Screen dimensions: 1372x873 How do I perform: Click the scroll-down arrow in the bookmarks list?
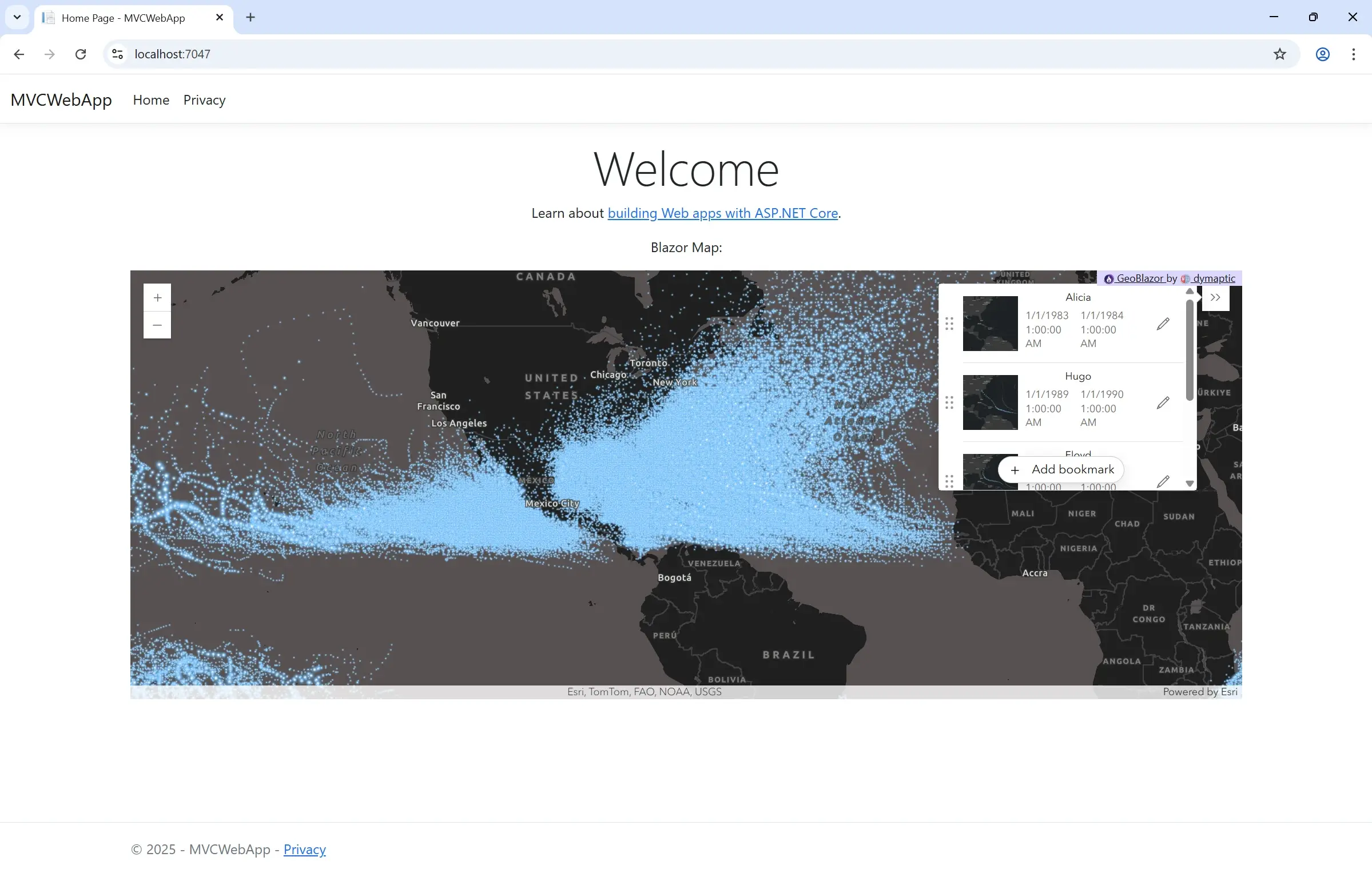tap(1190, 484)
